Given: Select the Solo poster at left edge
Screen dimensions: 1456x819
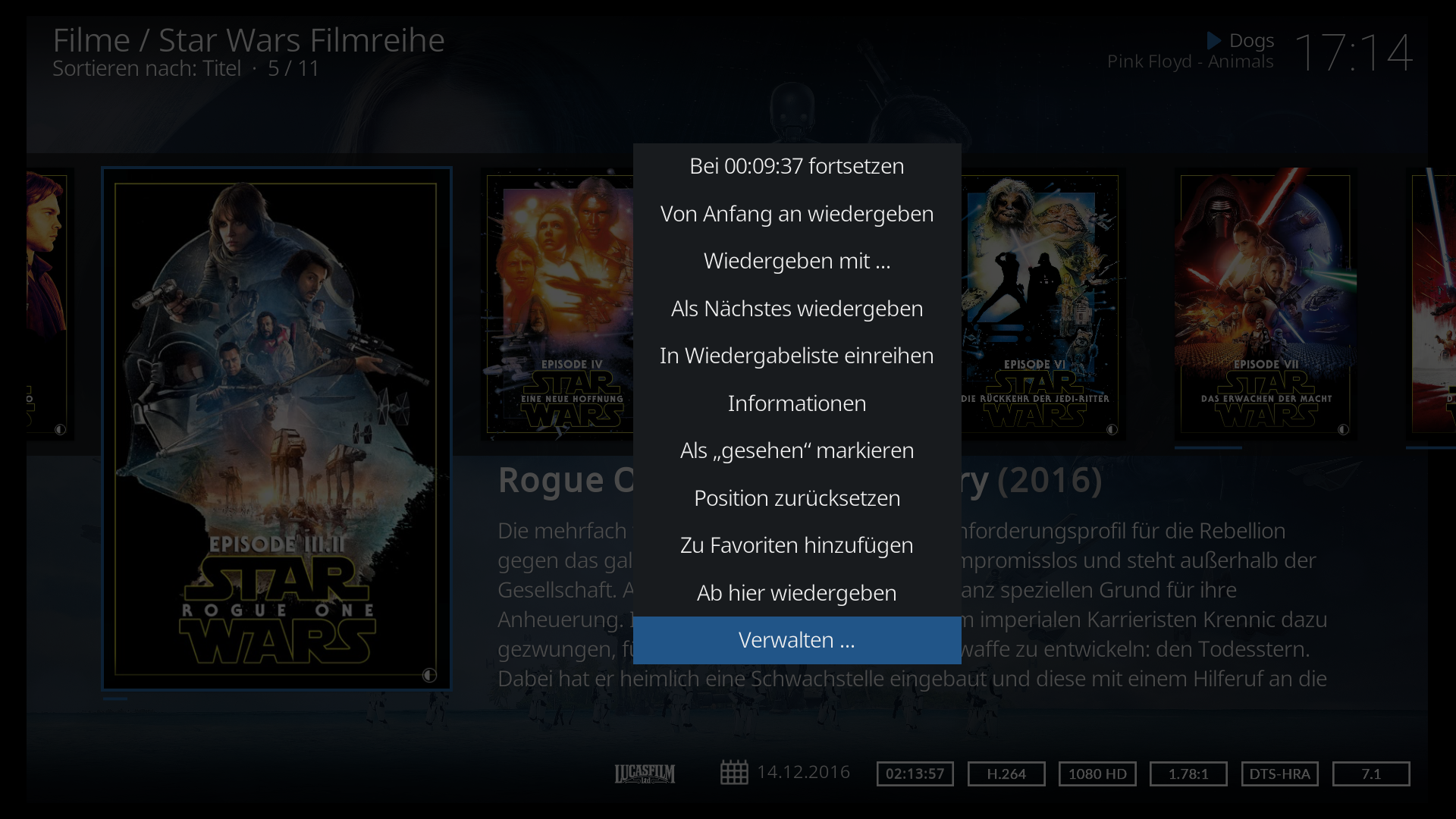Looking at the screenshot, I should (50, 304).
